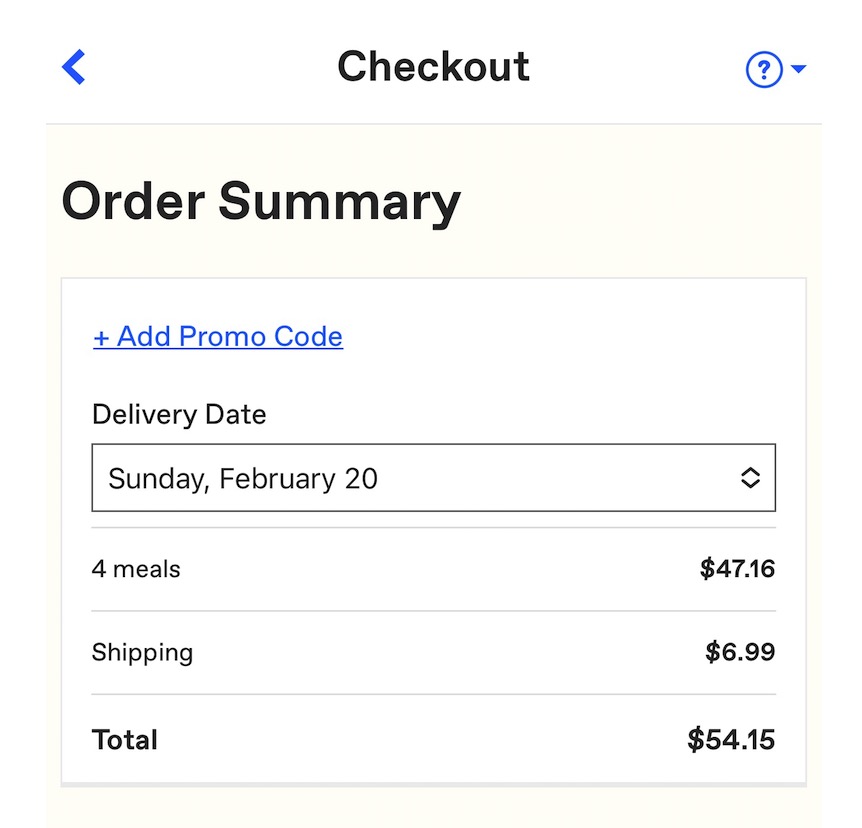Expand the help menu caret arrow

tap(798, 69)
